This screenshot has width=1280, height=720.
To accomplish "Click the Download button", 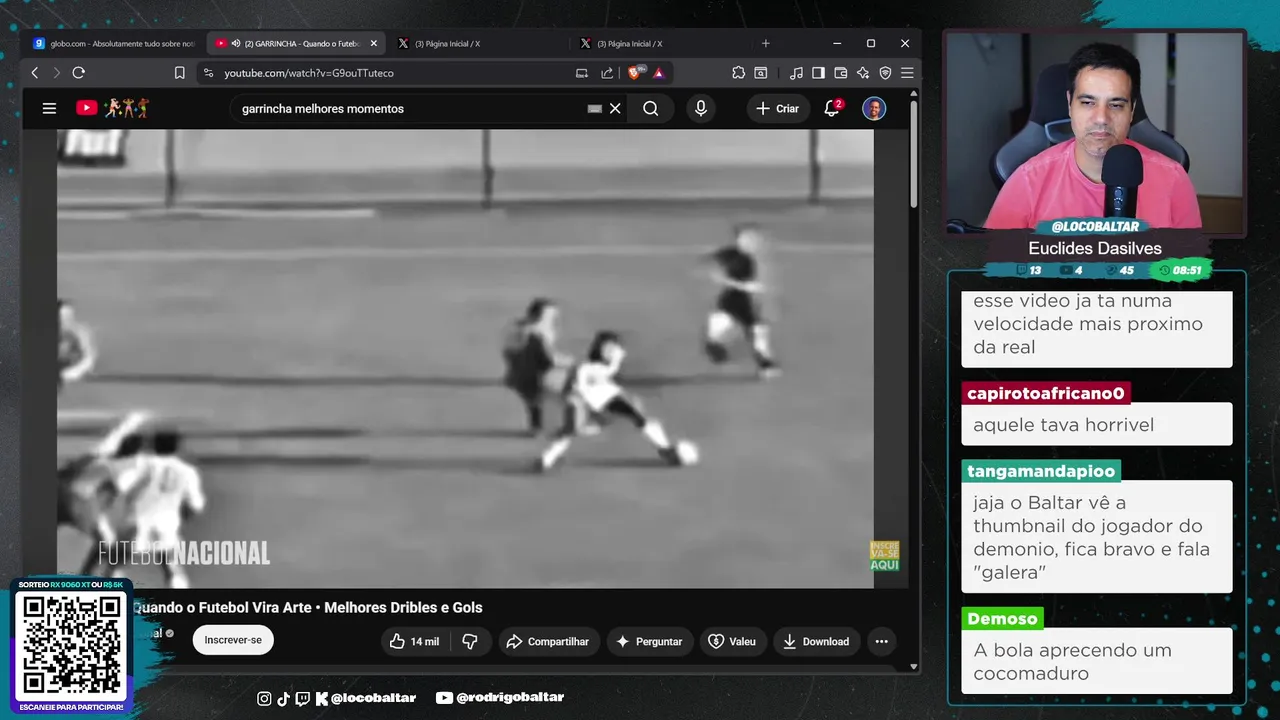I will [x=816, y=641].
